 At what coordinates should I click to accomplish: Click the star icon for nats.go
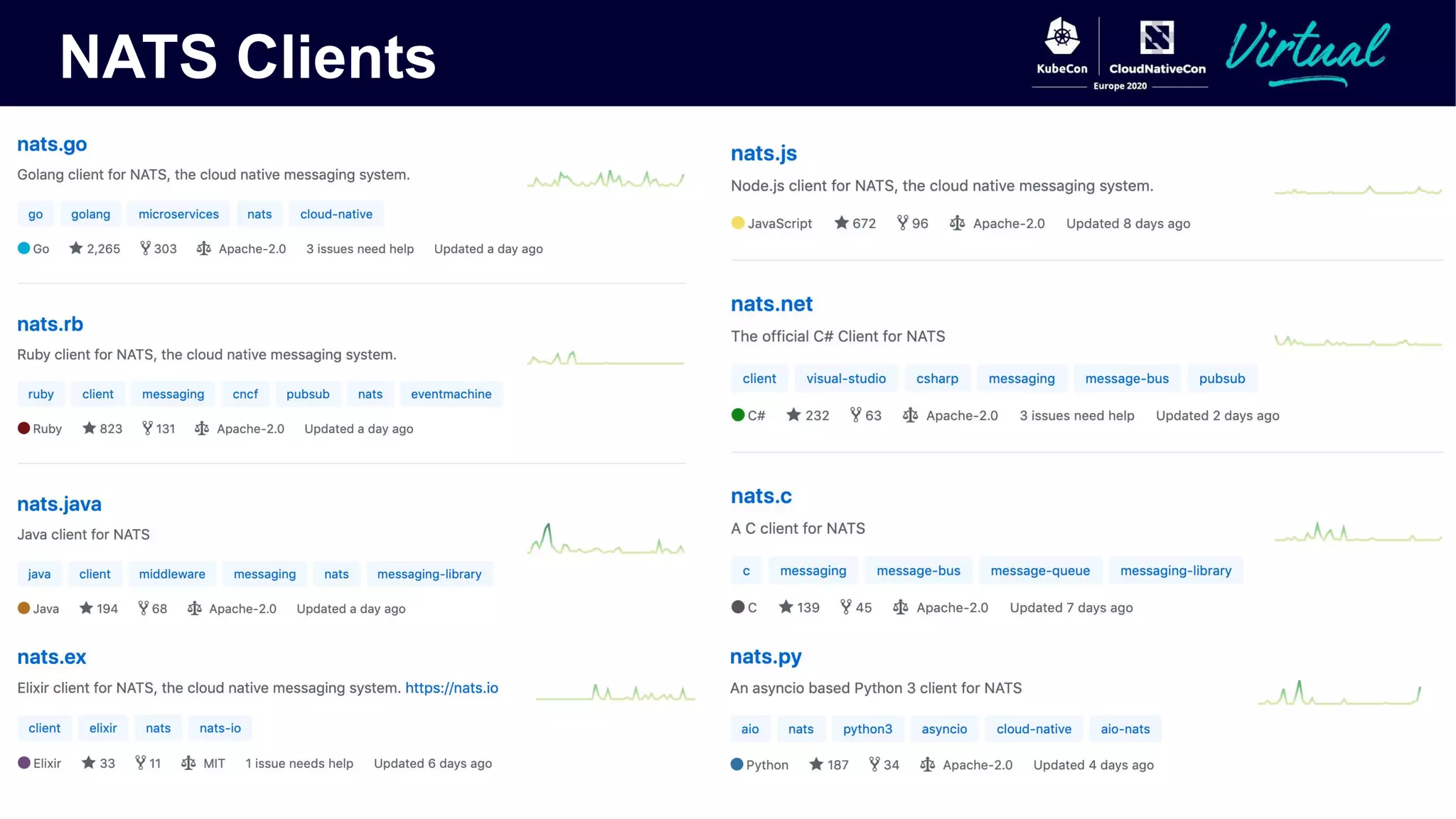click(75, 248)
